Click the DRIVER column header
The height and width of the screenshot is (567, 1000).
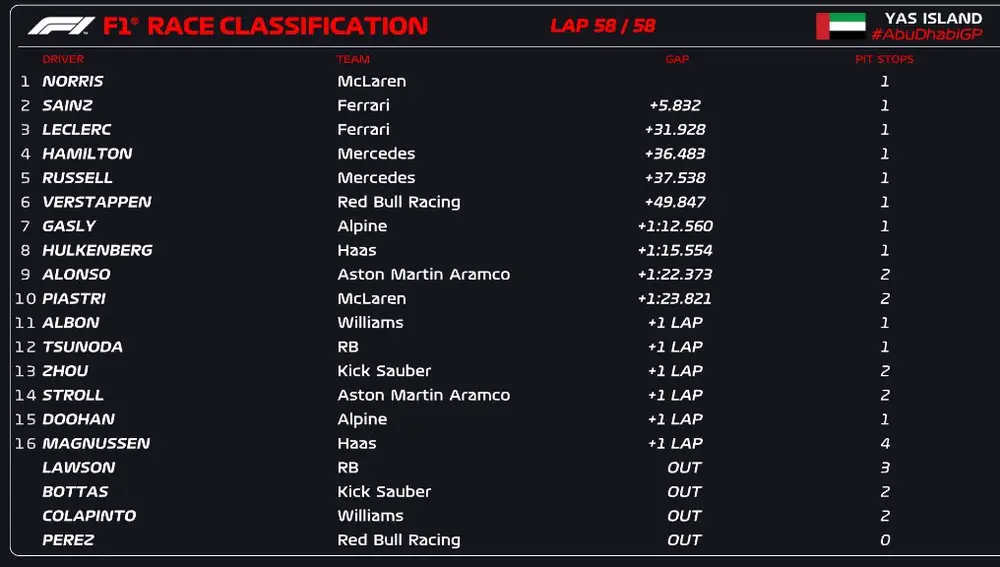63,59
